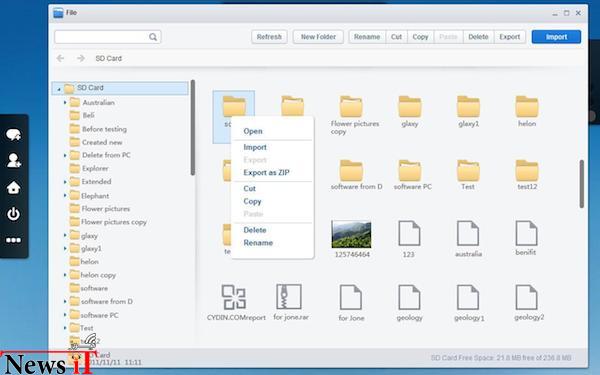Select the australia file icon
This screenshot has width=600, height=375.
click(x=468, y=233)
